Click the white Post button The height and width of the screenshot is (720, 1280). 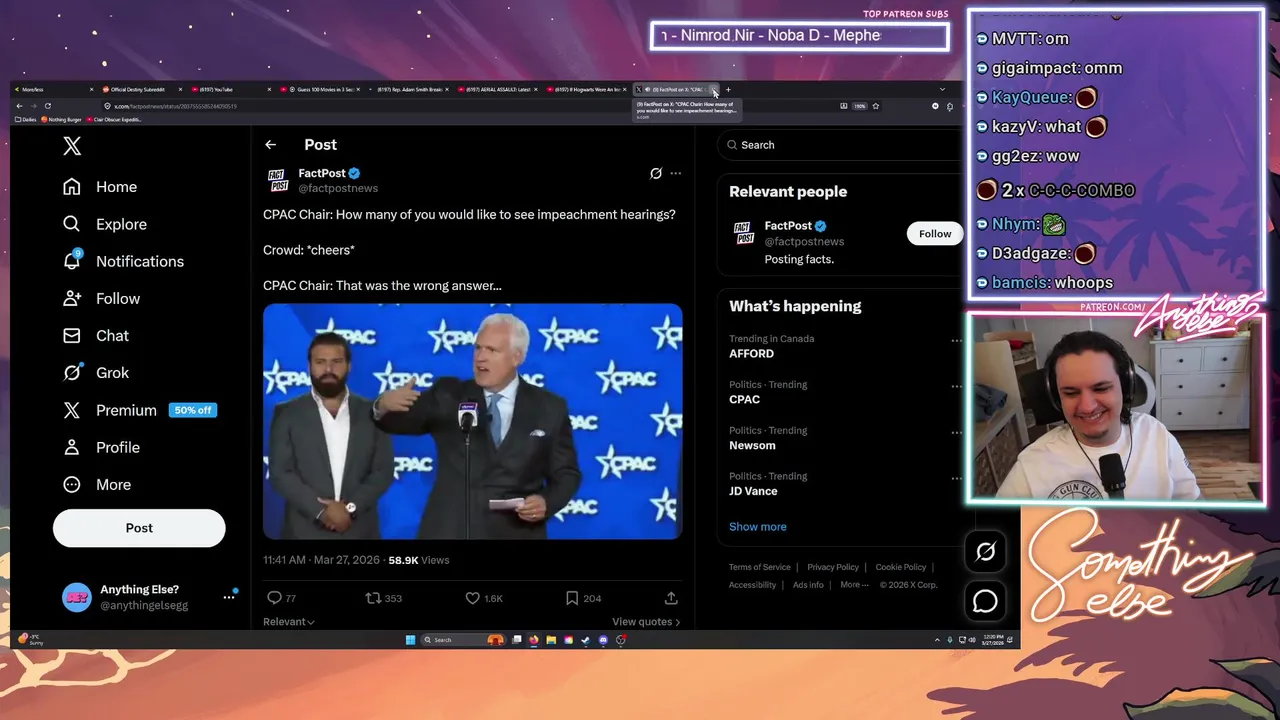point(139,528)
